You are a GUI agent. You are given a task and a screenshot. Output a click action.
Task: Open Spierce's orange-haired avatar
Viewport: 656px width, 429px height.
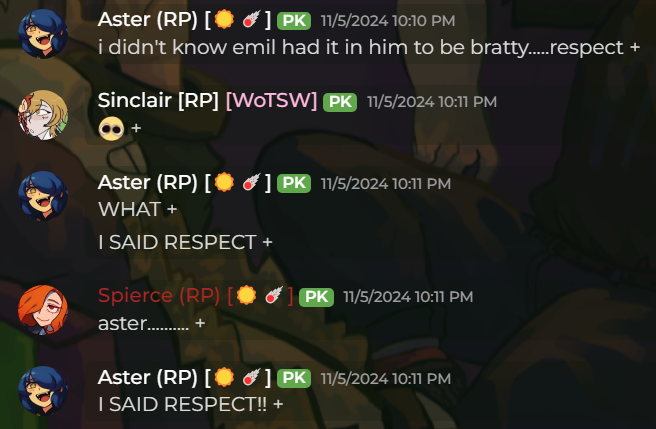point(43,310)
